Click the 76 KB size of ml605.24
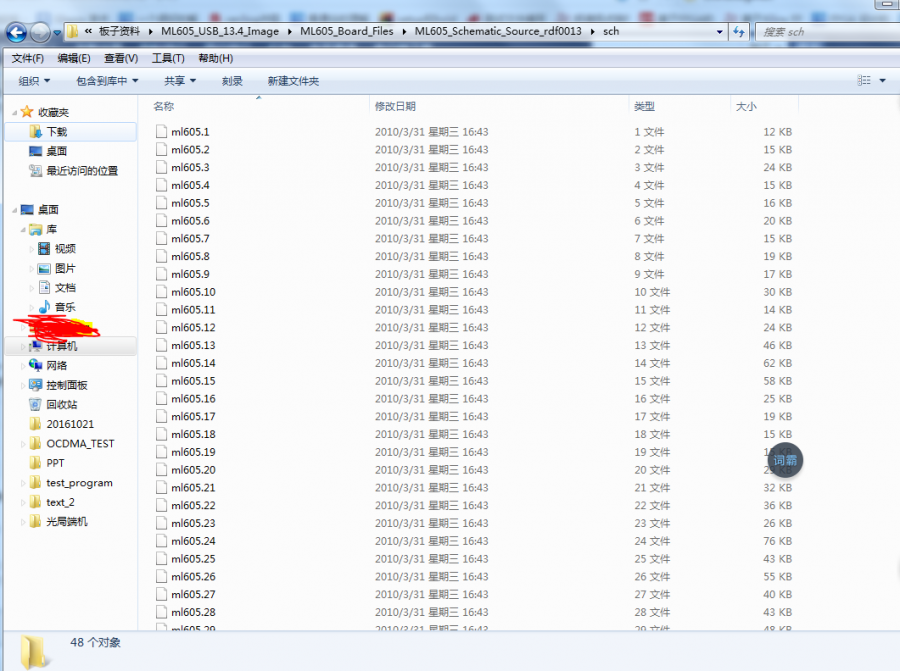900x671 pixels. tap(777, 541)
